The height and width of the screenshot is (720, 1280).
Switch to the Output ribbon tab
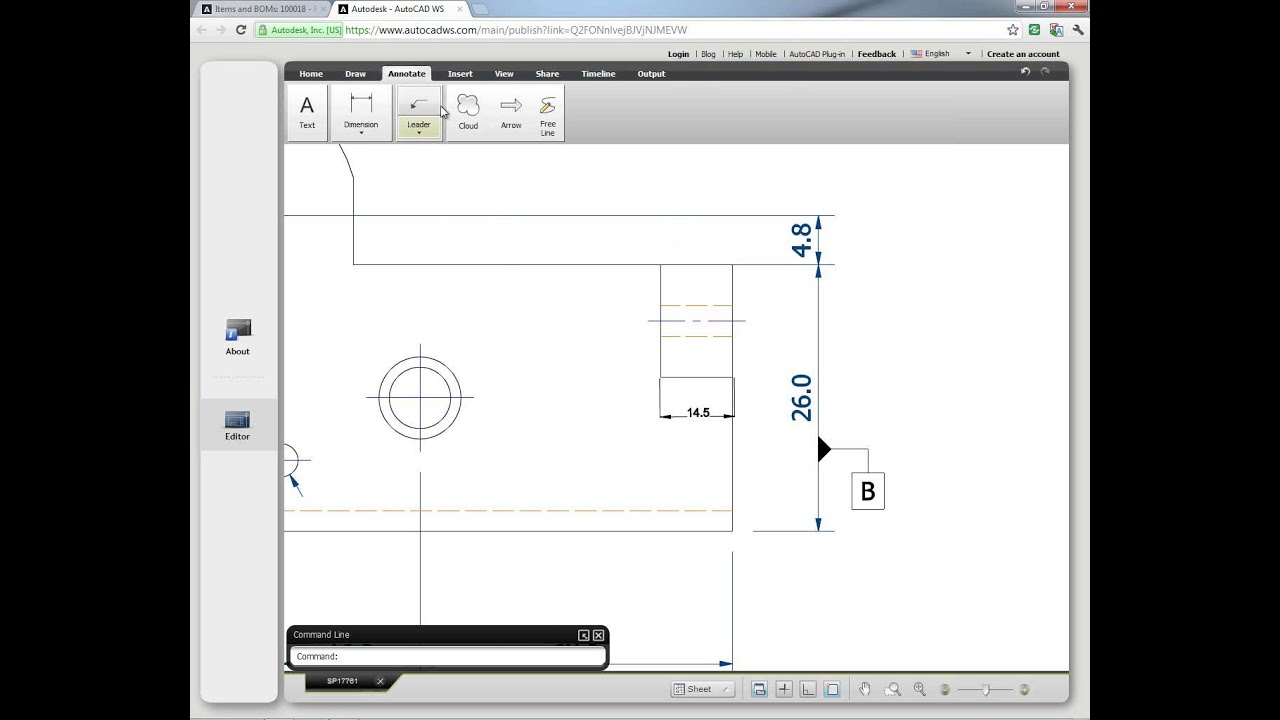click(x=651, y=74)
